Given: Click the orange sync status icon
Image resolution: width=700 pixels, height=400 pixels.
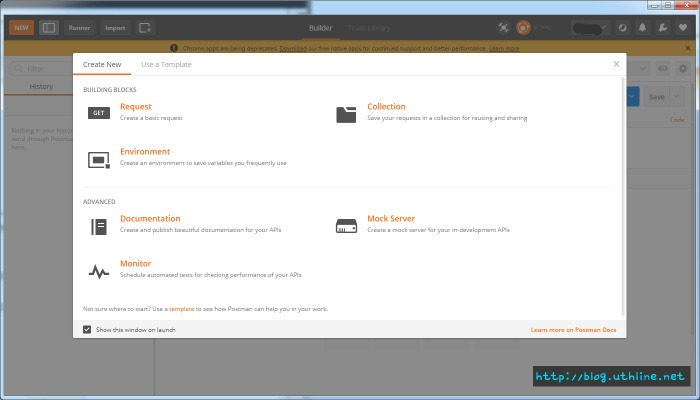Looking at the screenshot, I should tap(523, 28).
